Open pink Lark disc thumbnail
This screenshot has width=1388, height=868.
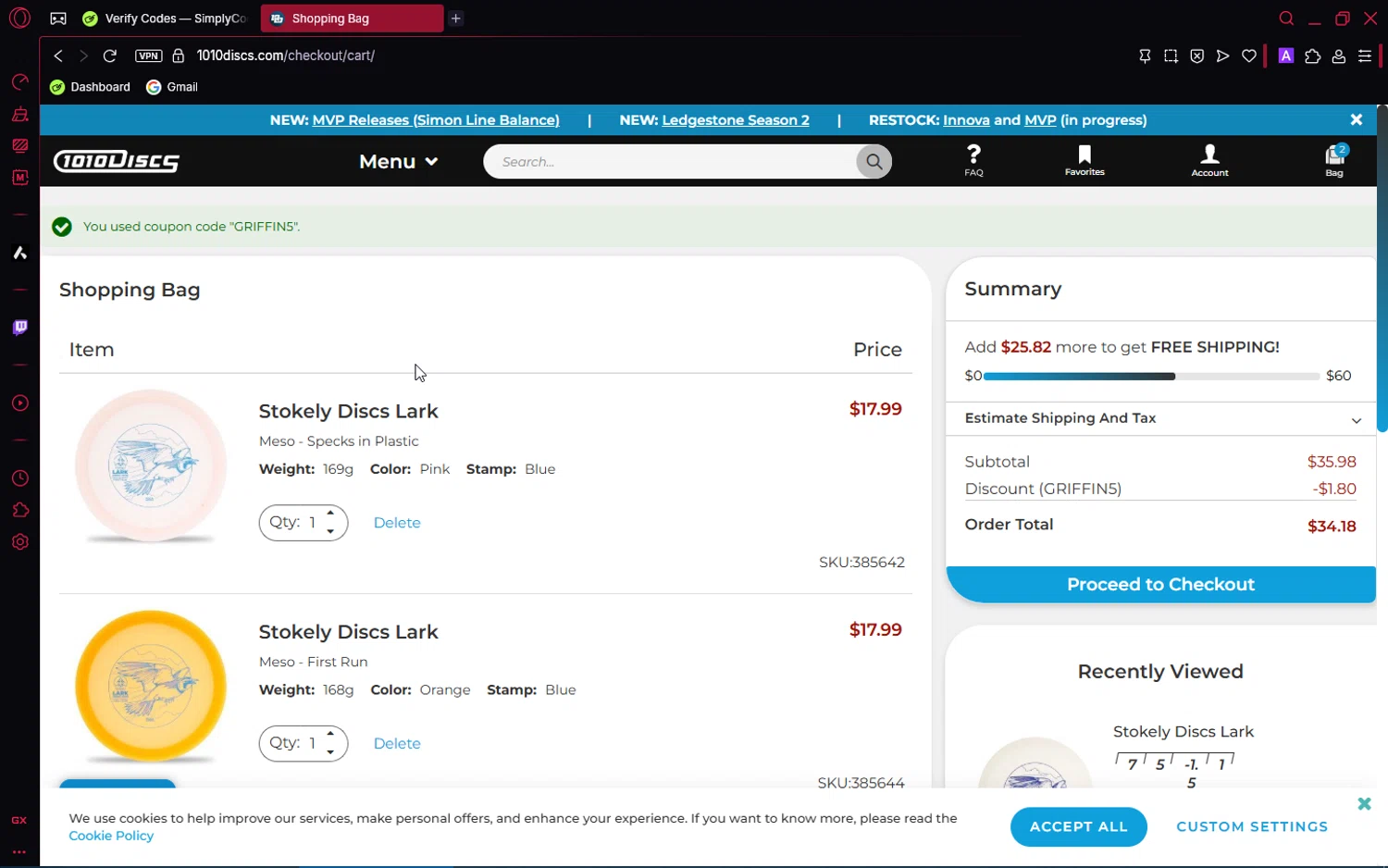pos(151,466)
